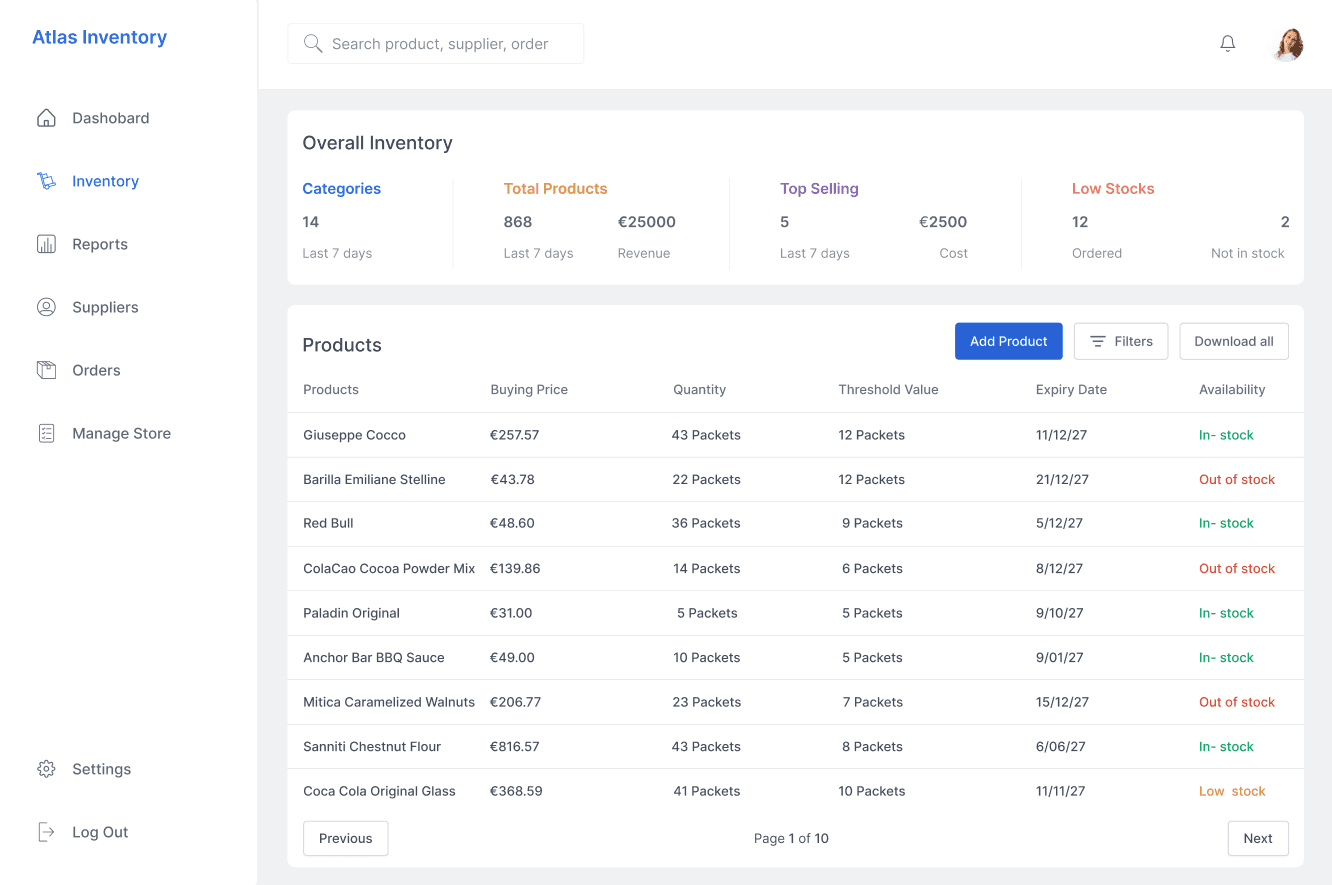
Task: Open the Suppliers menu item
Action: (x=105, y=307)
